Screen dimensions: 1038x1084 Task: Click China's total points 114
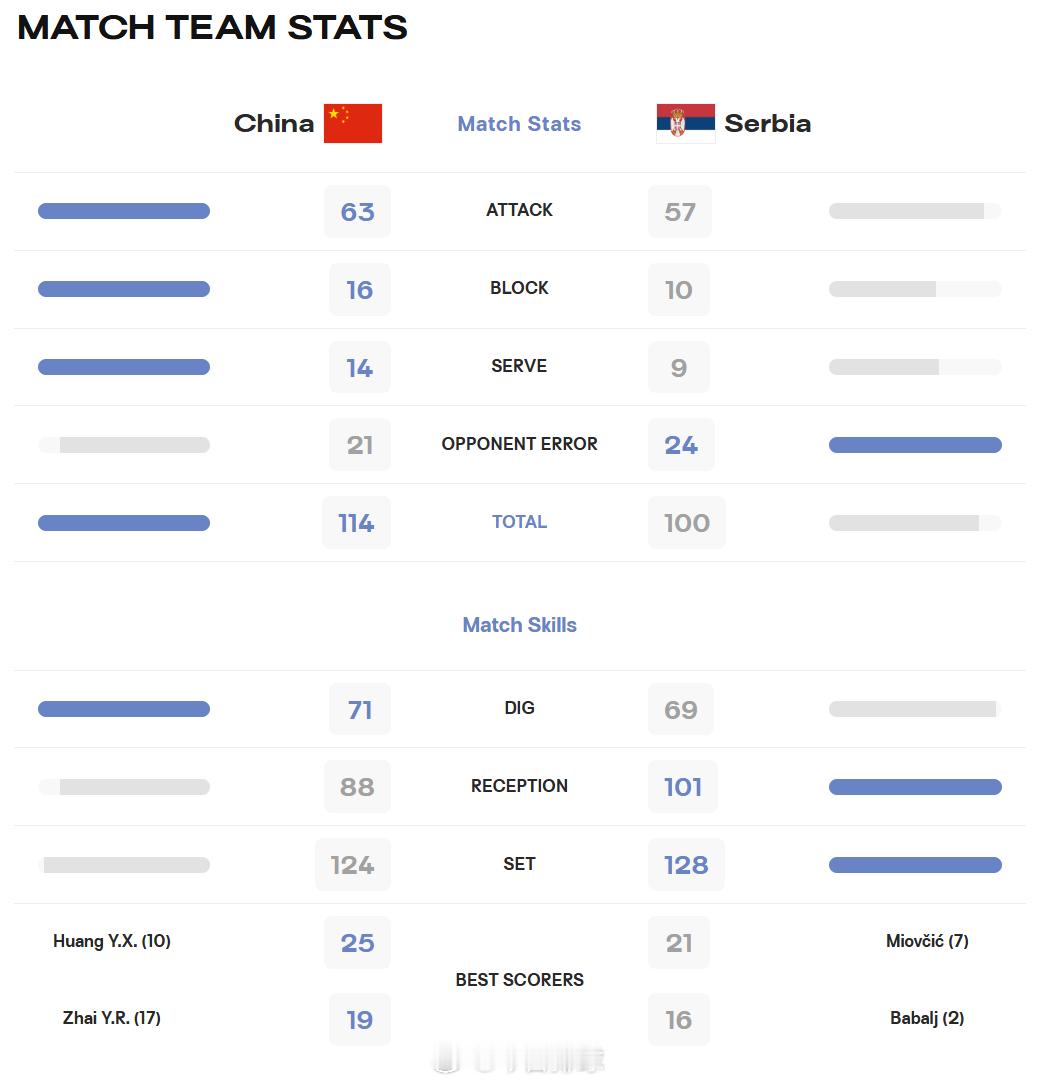pyautogui.click(x=356, y=523)
